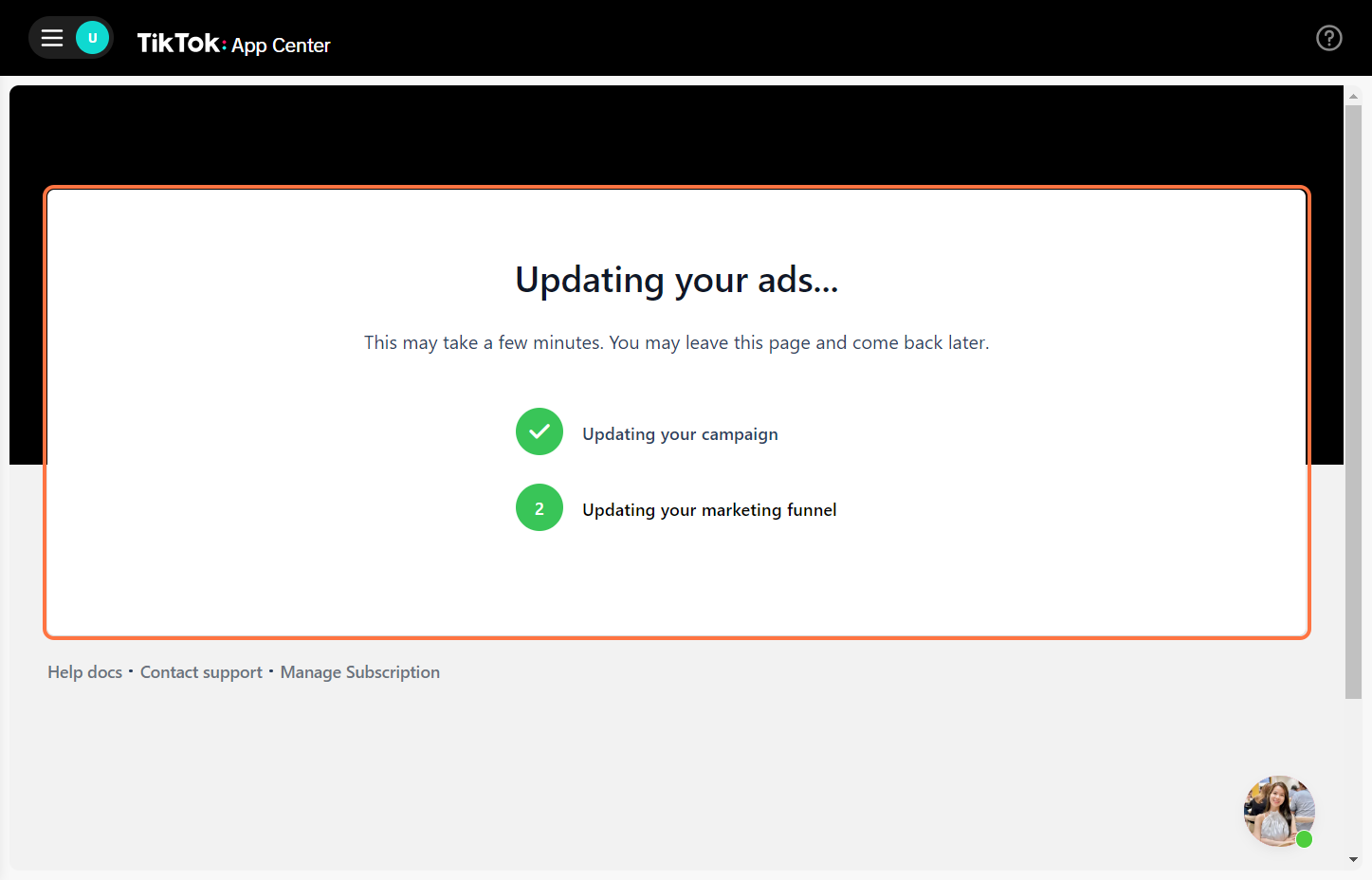
Task: Click the 'This may take a few minutes' message
Action: 676,343
